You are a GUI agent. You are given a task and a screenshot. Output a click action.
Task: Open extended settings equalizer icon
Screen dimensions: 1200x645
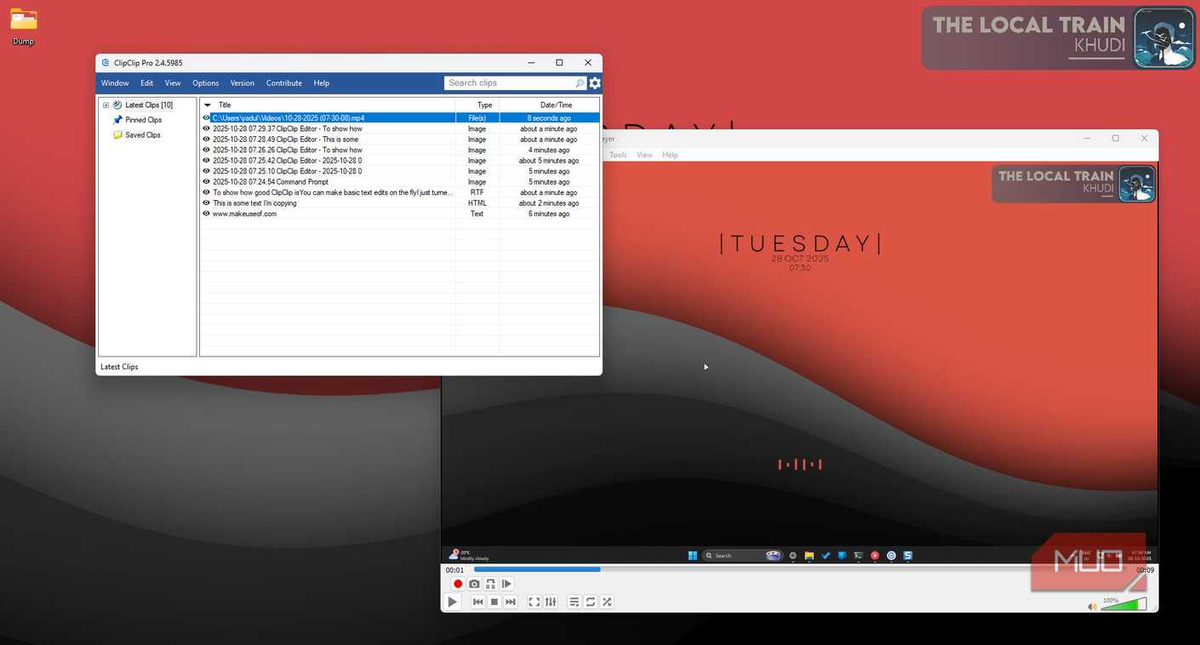(550, 602)
